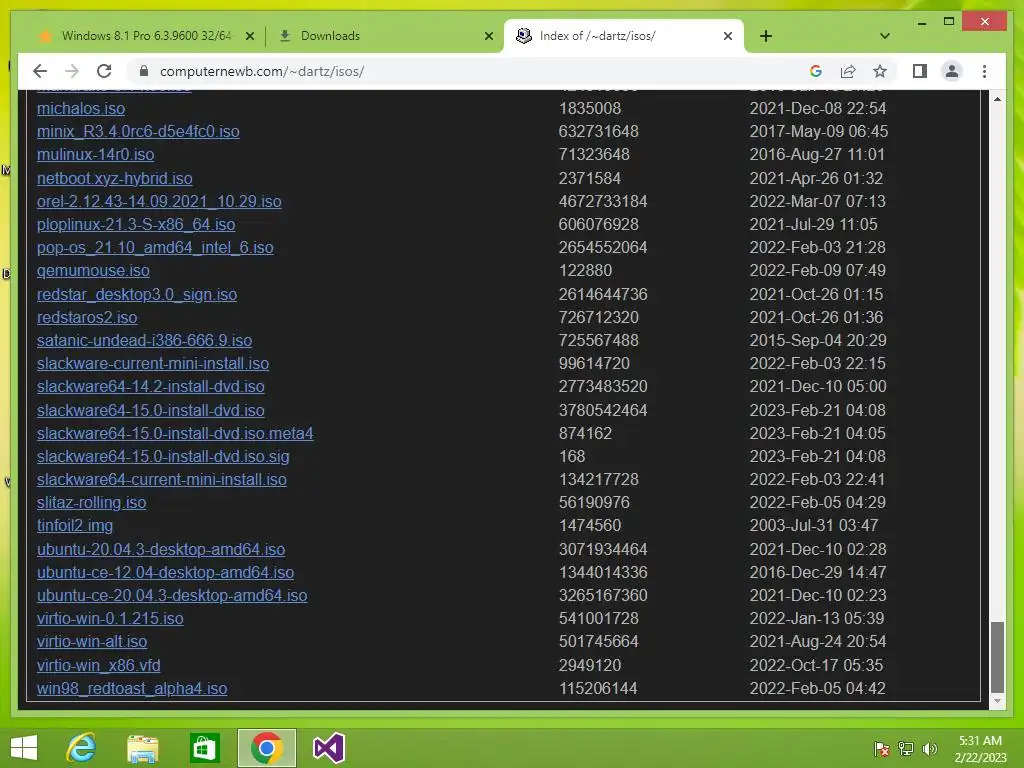Open File Explorer from taskbar
The width and height of the screenshot is (1024, 768).
pyautogui.click(x=142, y=748)
